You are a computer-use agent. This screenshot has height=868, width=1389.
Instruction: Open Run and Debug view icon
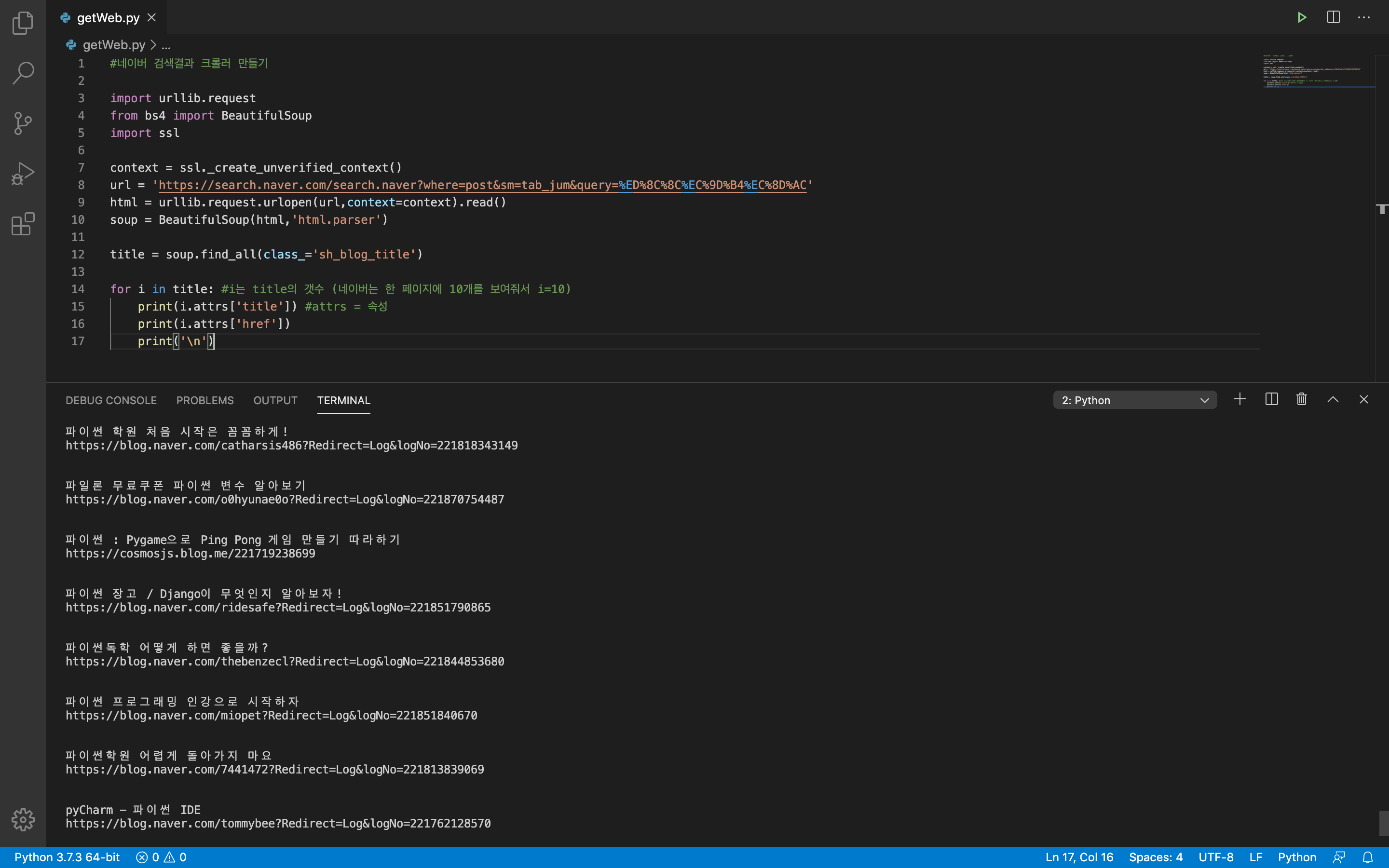pyautogui.click(x=23, y=173)
